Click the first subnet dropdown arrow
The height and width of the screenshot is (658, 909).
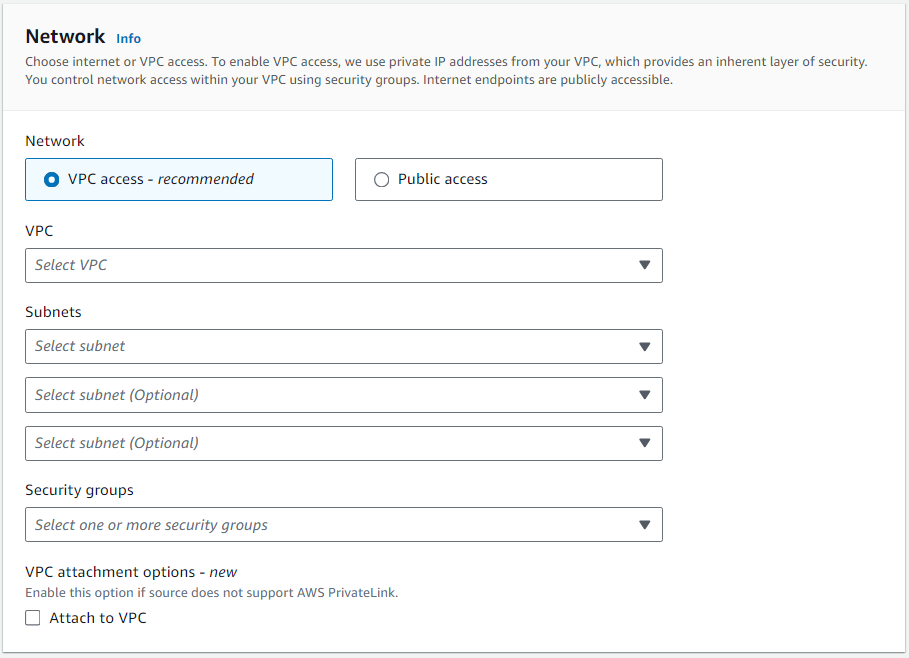click(x=644, y=346)
